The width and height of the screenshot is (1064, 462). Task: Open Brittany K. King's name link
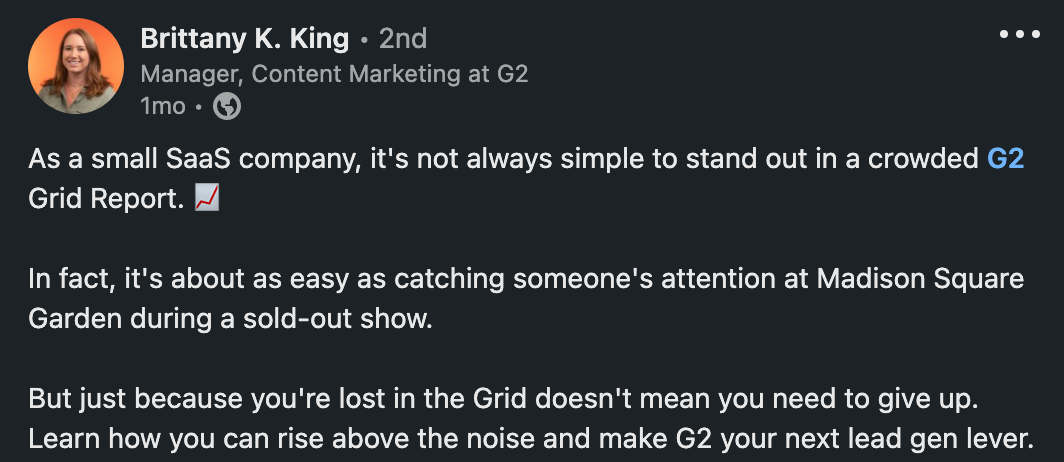[245, 39]
